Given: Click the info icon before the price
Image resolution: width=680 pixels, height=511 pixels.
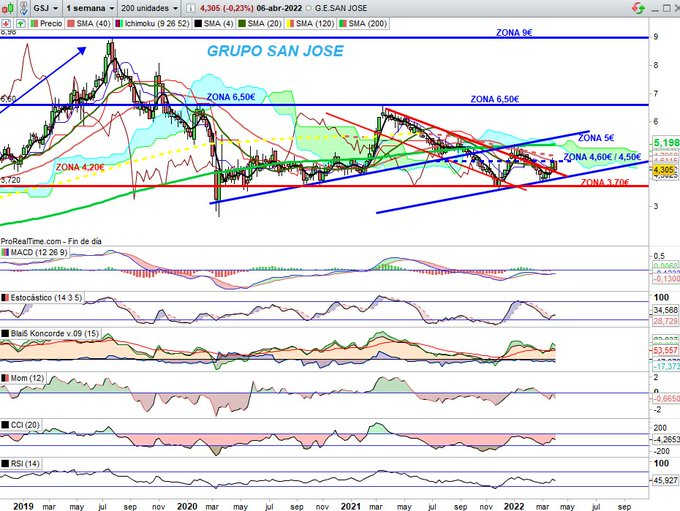Looking at the screenshot, I should 190,8.
